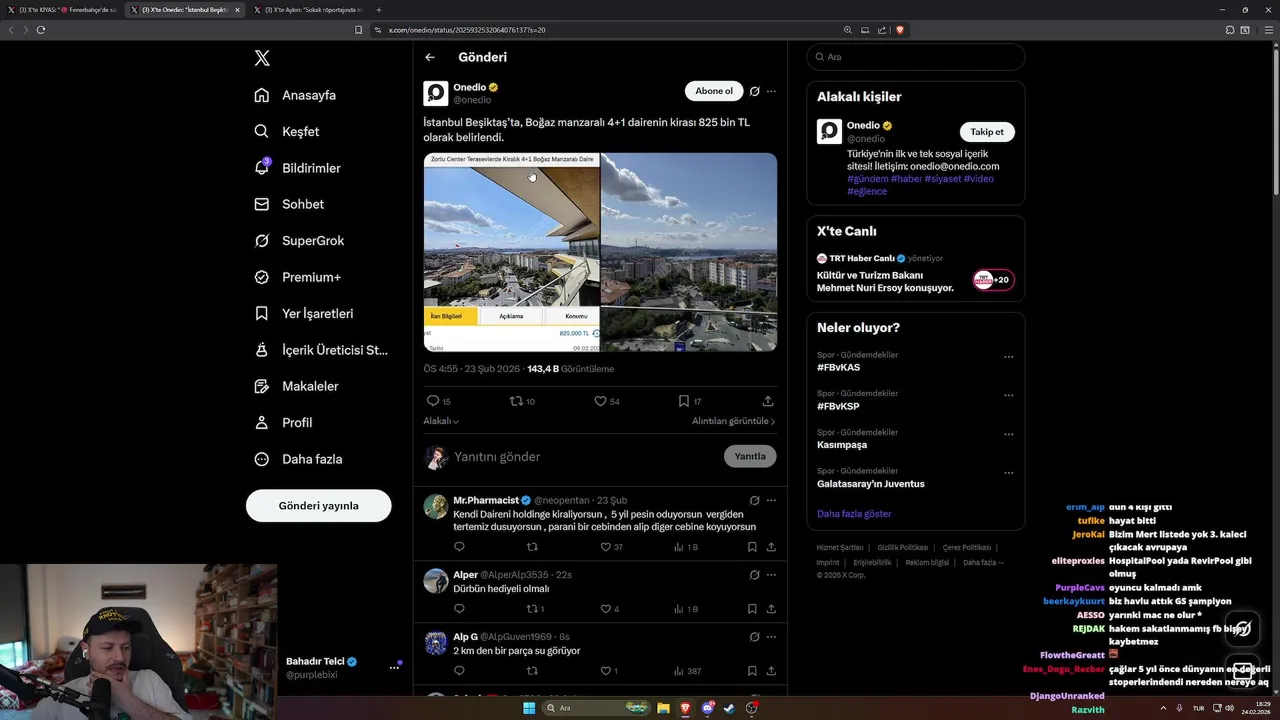Share Onedio's post
The height and width of the screenshot is (720, 1280).
tap(768, 401)
